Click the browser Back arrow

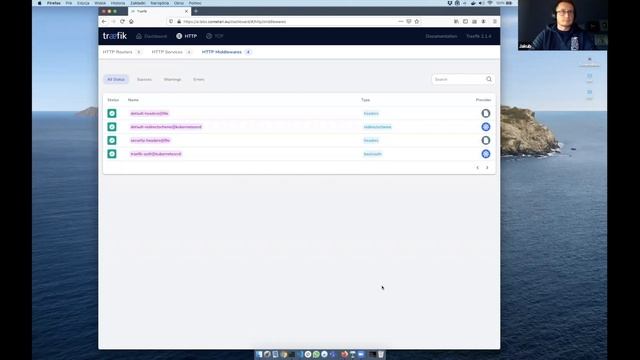(104, 21)
